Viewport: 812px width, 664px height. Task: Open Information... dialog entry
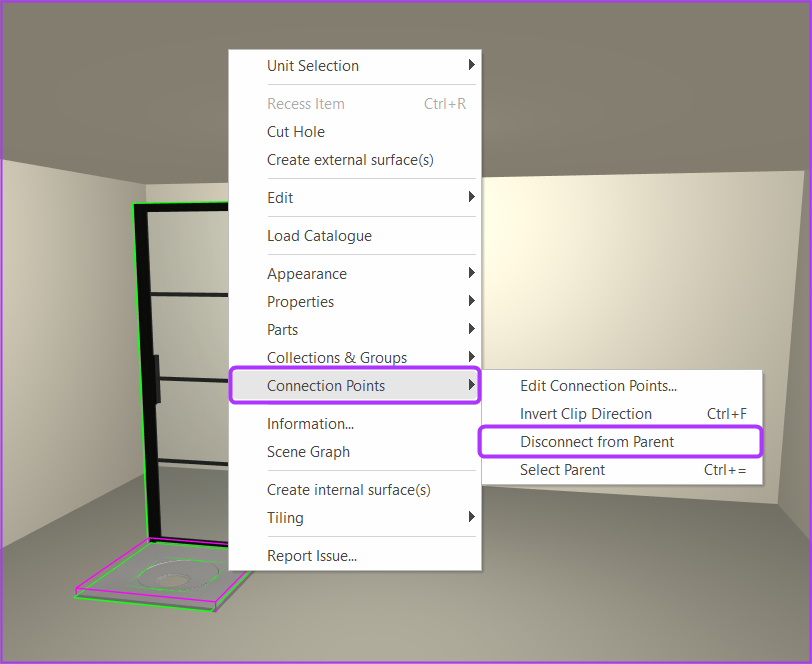click(x=355, y=424)
